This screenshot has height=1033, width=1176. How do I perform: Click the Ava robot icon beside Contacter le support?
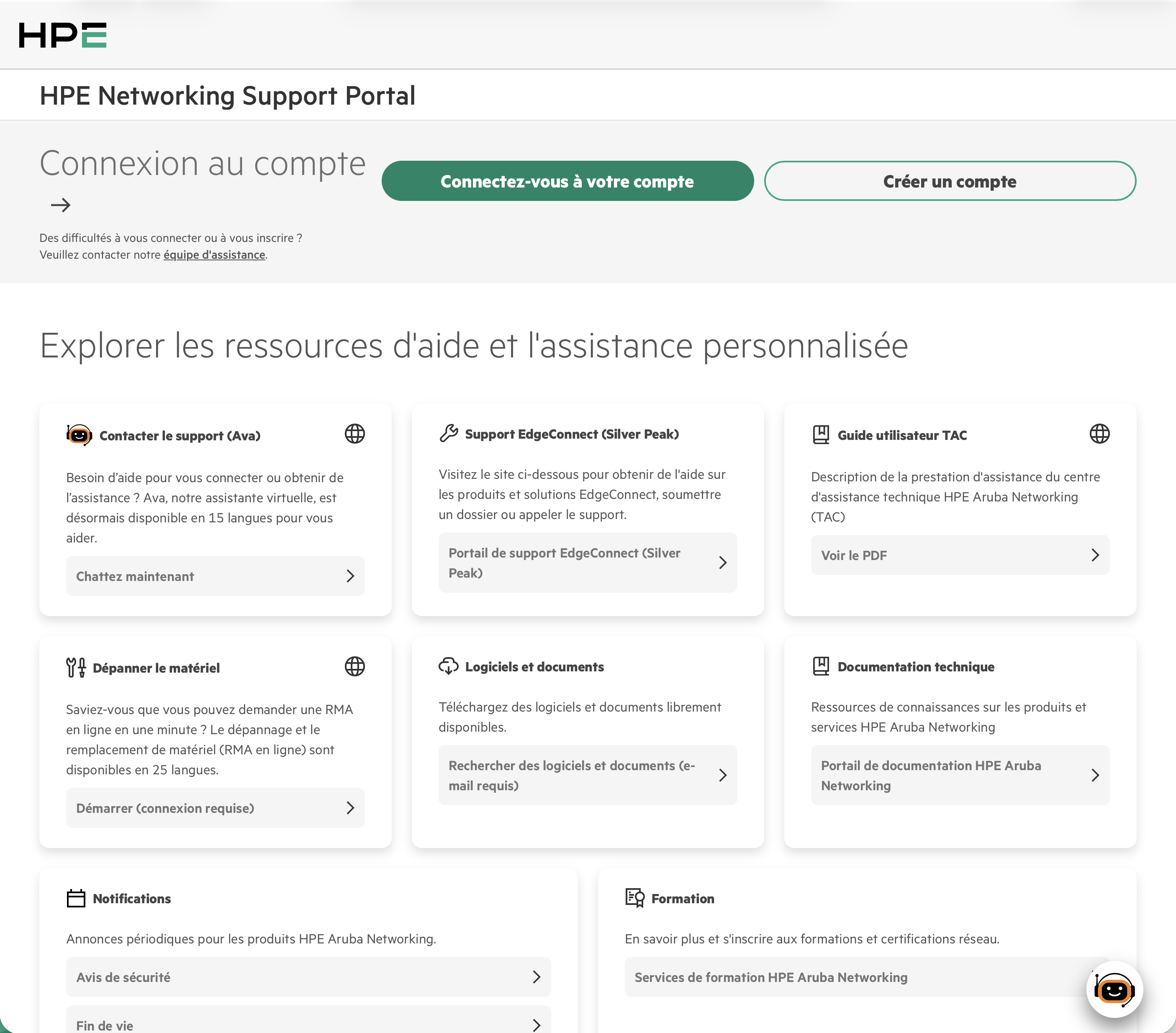click(79, 435)
